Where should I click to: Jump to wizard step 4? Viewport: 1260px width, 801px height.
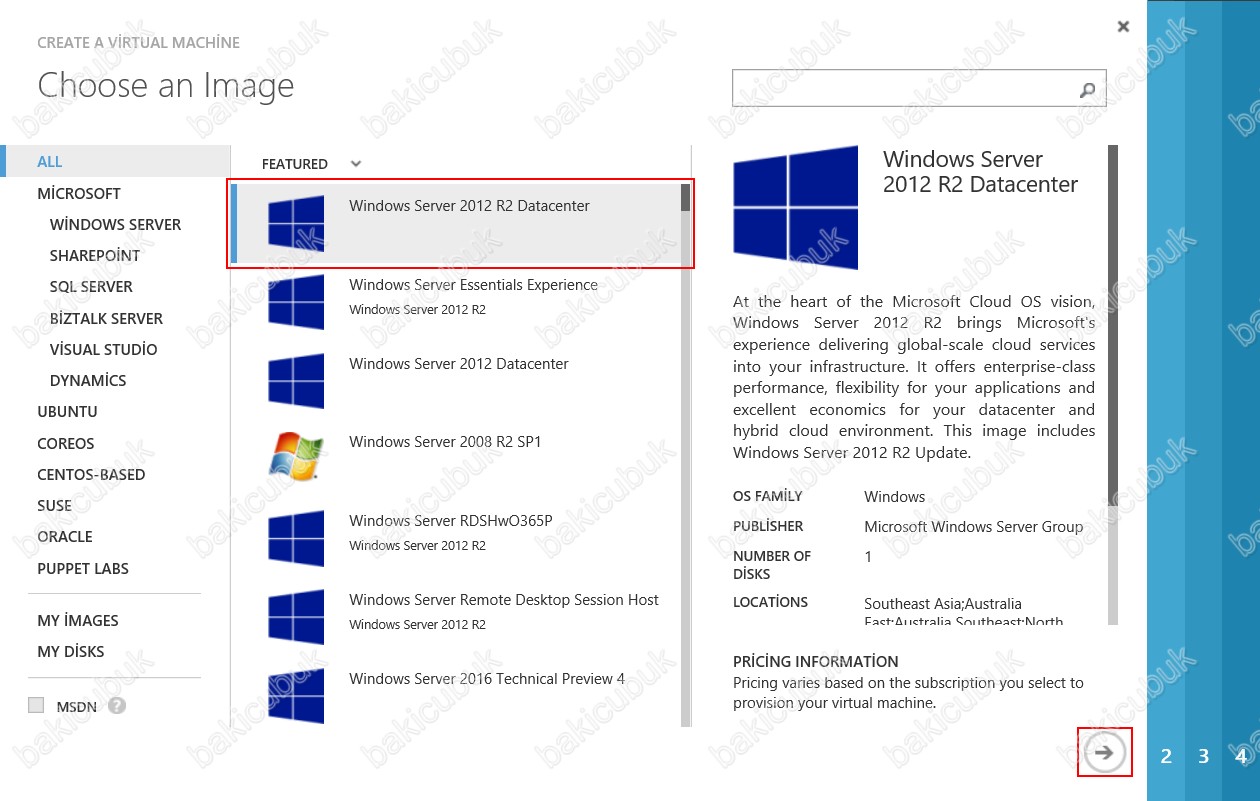click(1241, 756)
